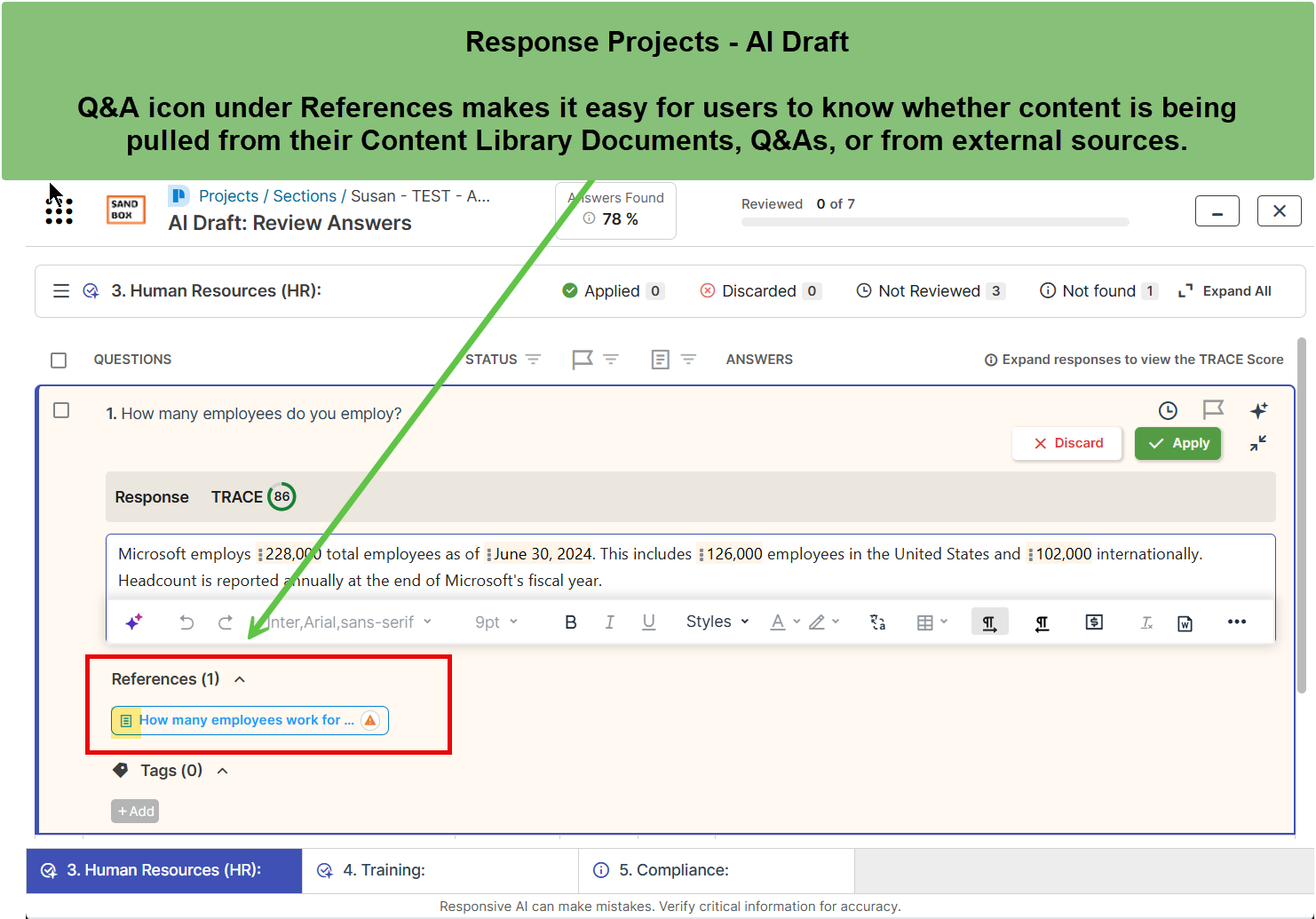Image resolution: width=1316 pixels, height=919 pixels.
Task: Click the TRACE score 86 circle
Action: 281,497
